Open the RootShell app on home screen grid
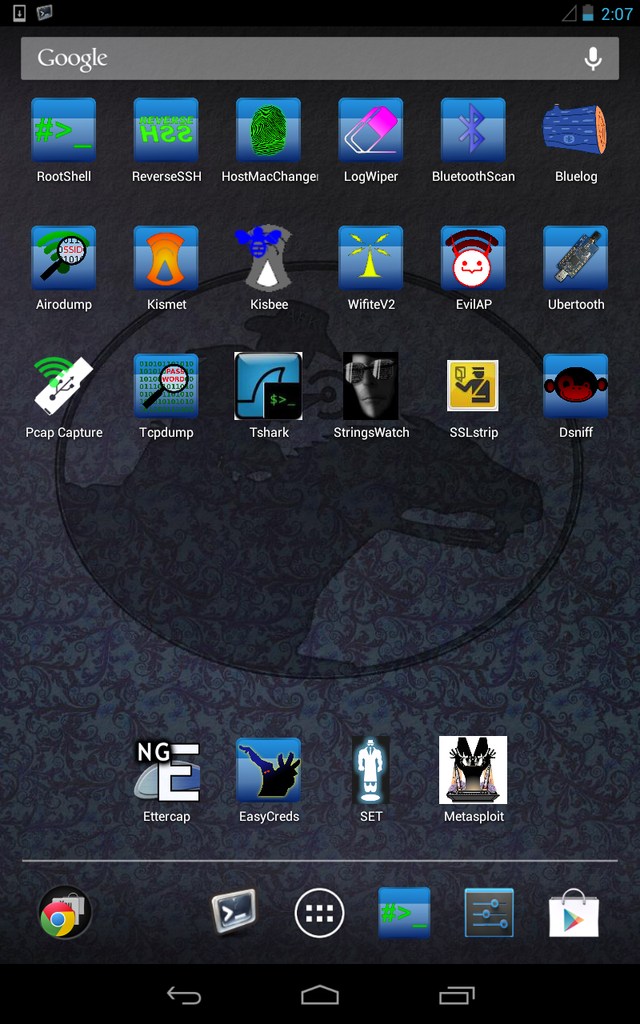 click(x=64, y=130)
